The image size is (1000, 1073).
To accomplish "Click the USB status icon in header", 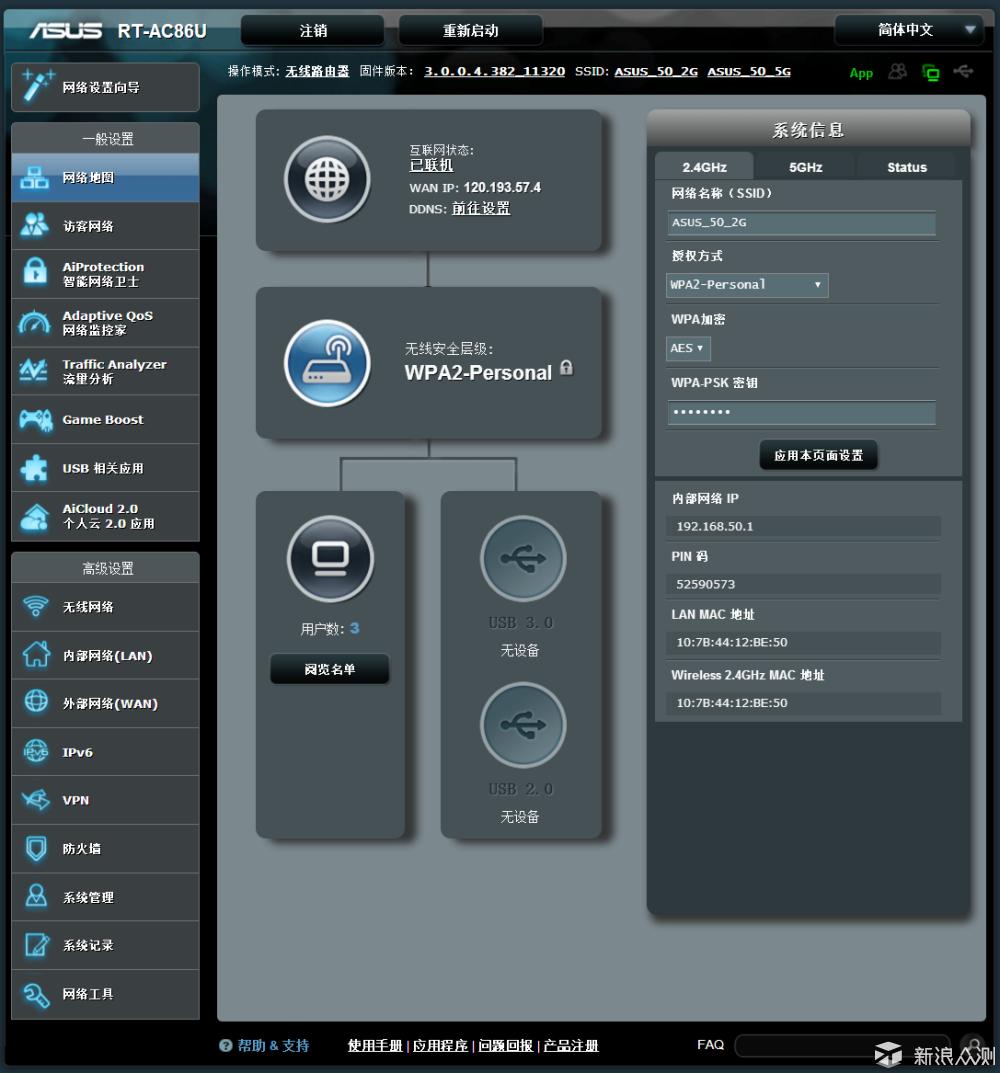I will tap(963, 72).
